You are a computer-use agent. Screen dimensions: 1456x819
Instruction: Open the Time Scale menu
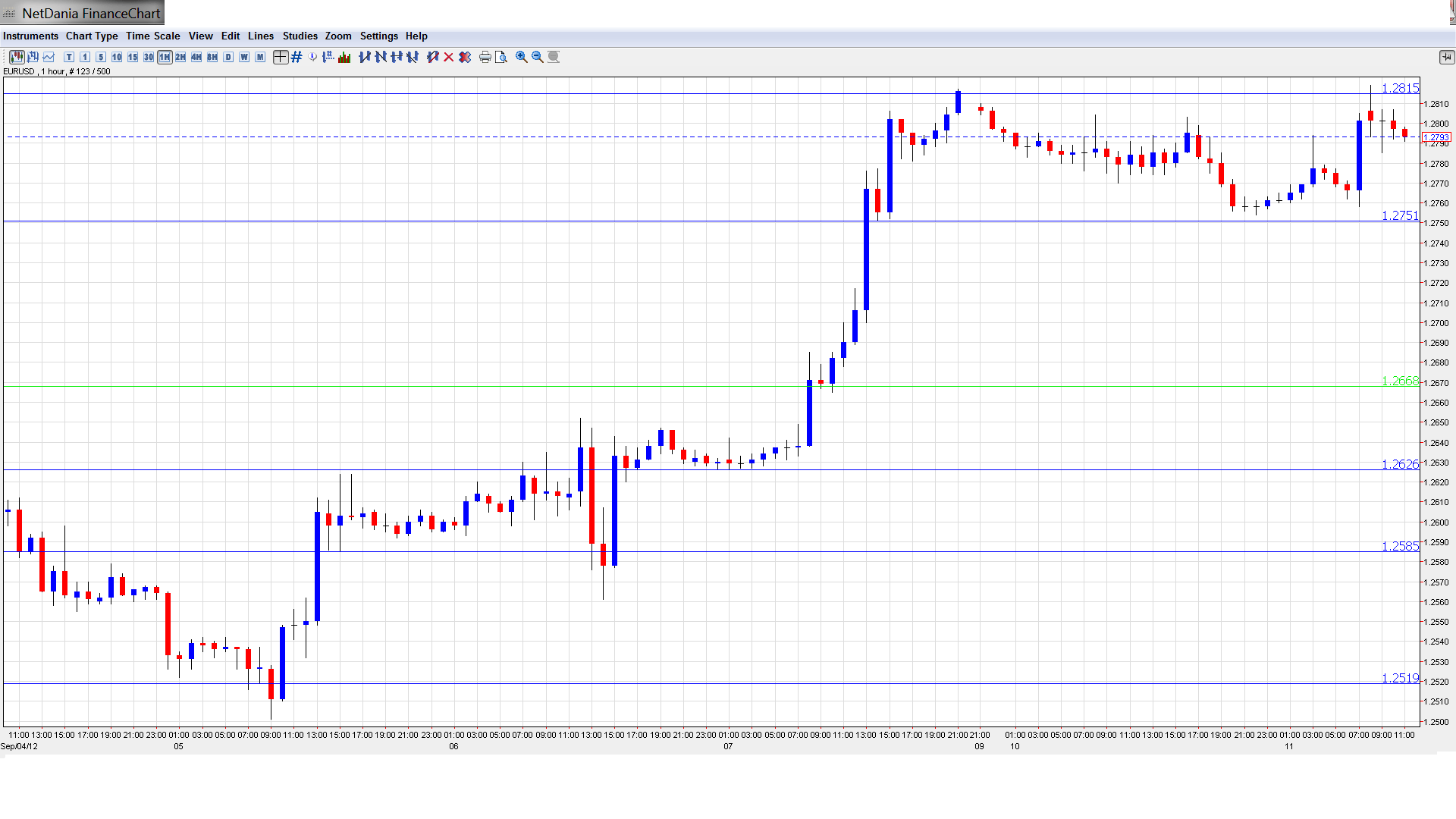152,36
